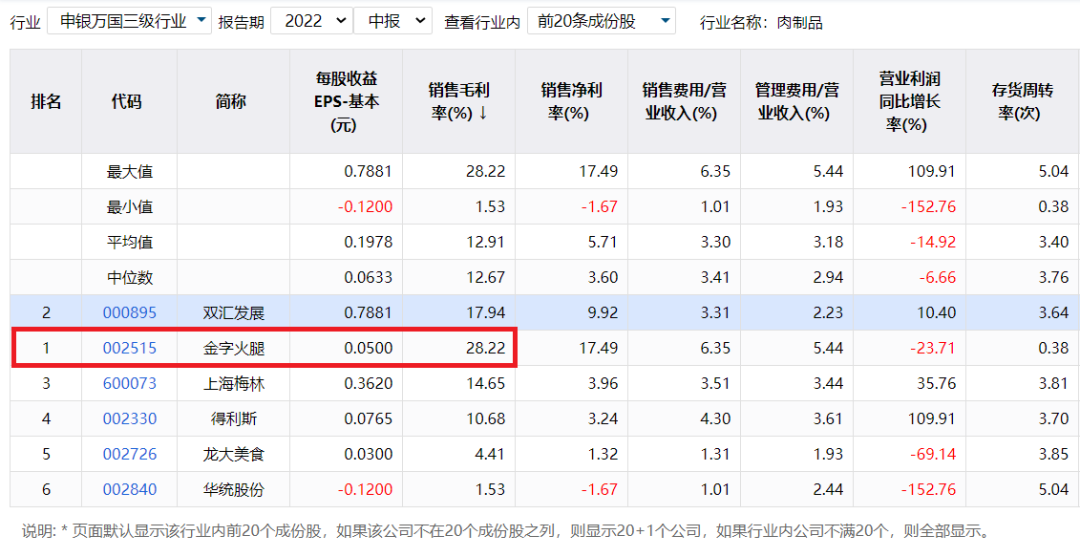Click the 最小值 row label

(129, 207)
